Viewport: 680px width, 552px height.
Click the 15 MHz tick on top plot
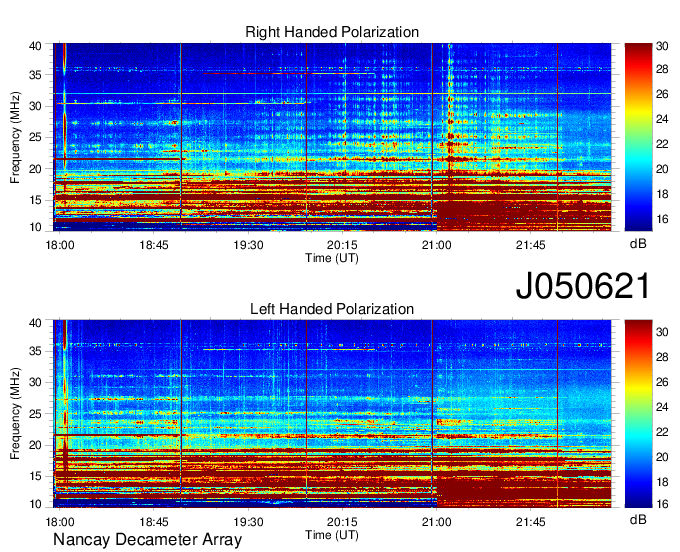[x=35, y=201]
